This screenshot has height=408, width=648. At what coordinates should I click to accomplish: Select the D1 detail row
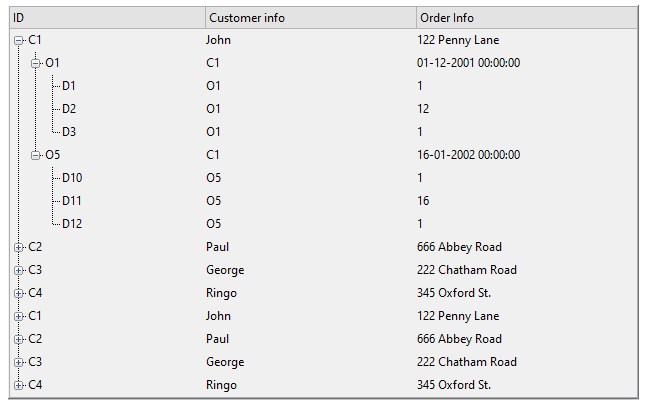coord(69,86)
